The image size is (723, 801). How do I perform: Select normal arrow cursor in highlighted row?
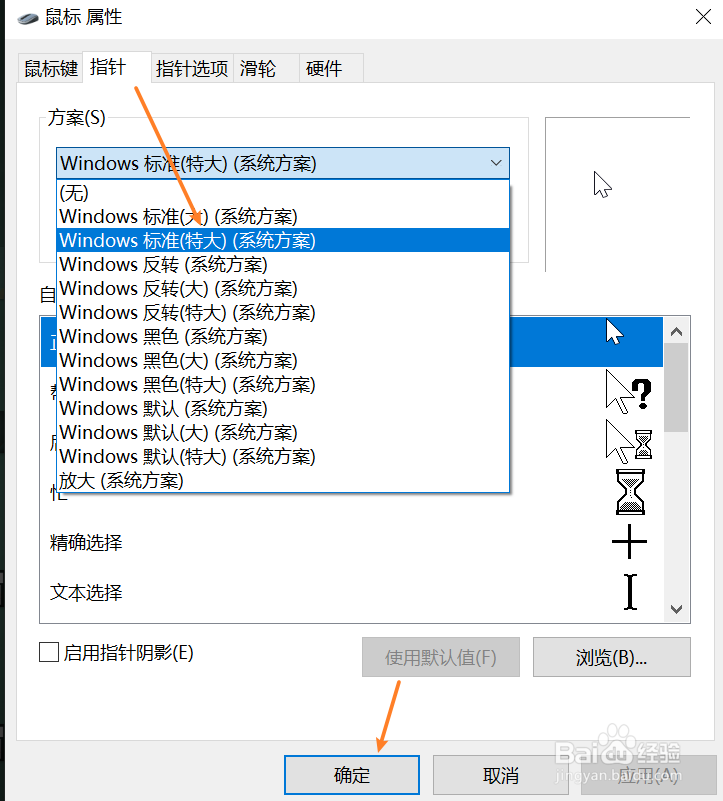pyautogui.click(x=614, y=332)
